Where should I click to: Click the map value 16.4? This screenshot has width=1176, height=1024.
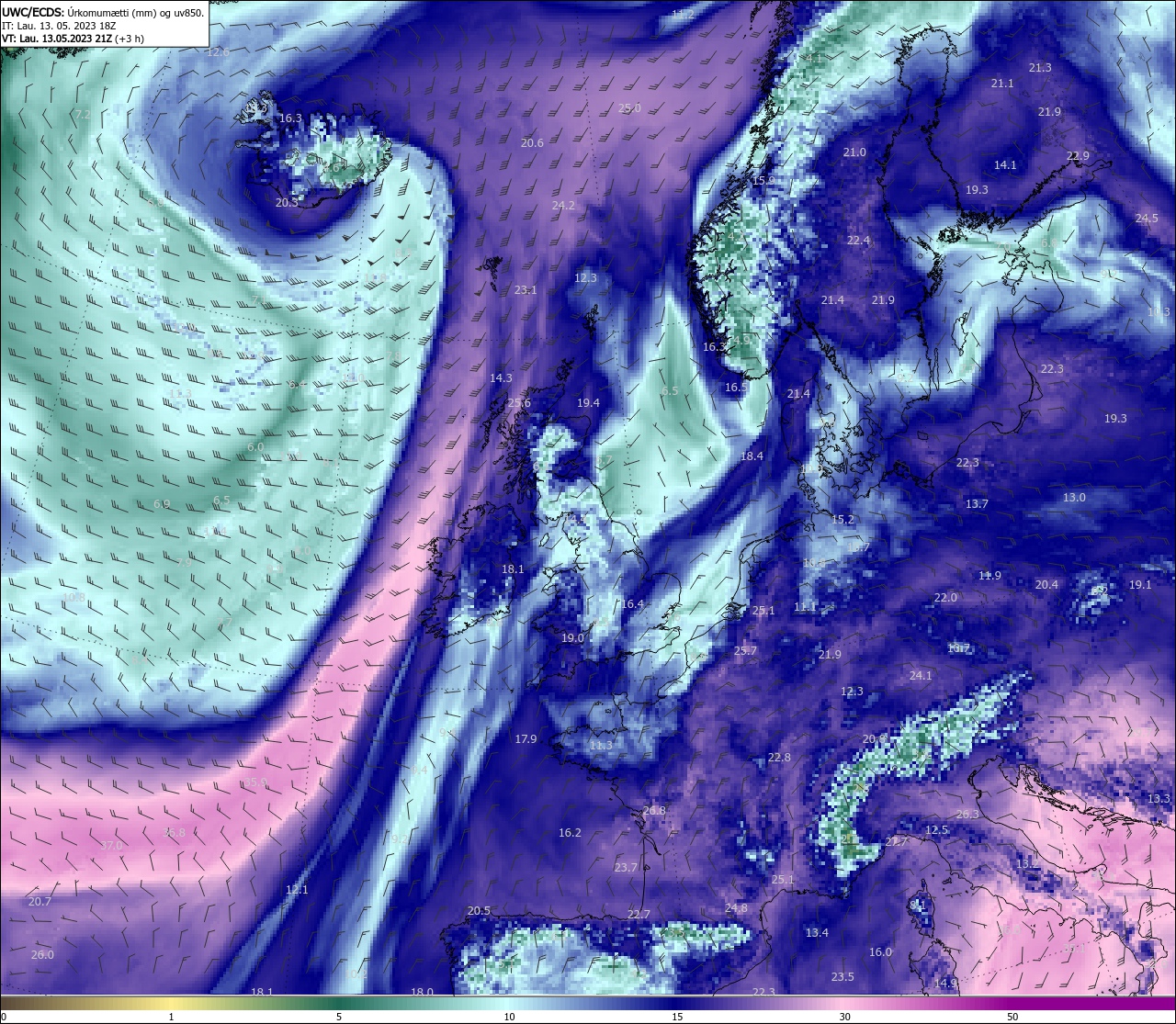coord(632,604)
